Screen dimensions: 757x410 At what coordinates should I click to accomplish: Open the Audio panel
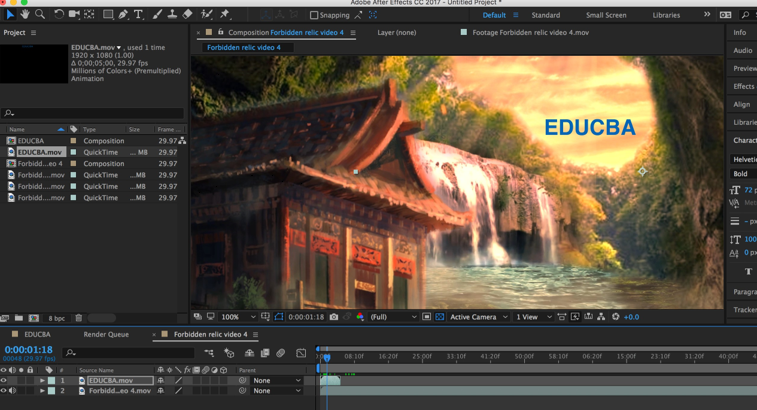point(743,50)
